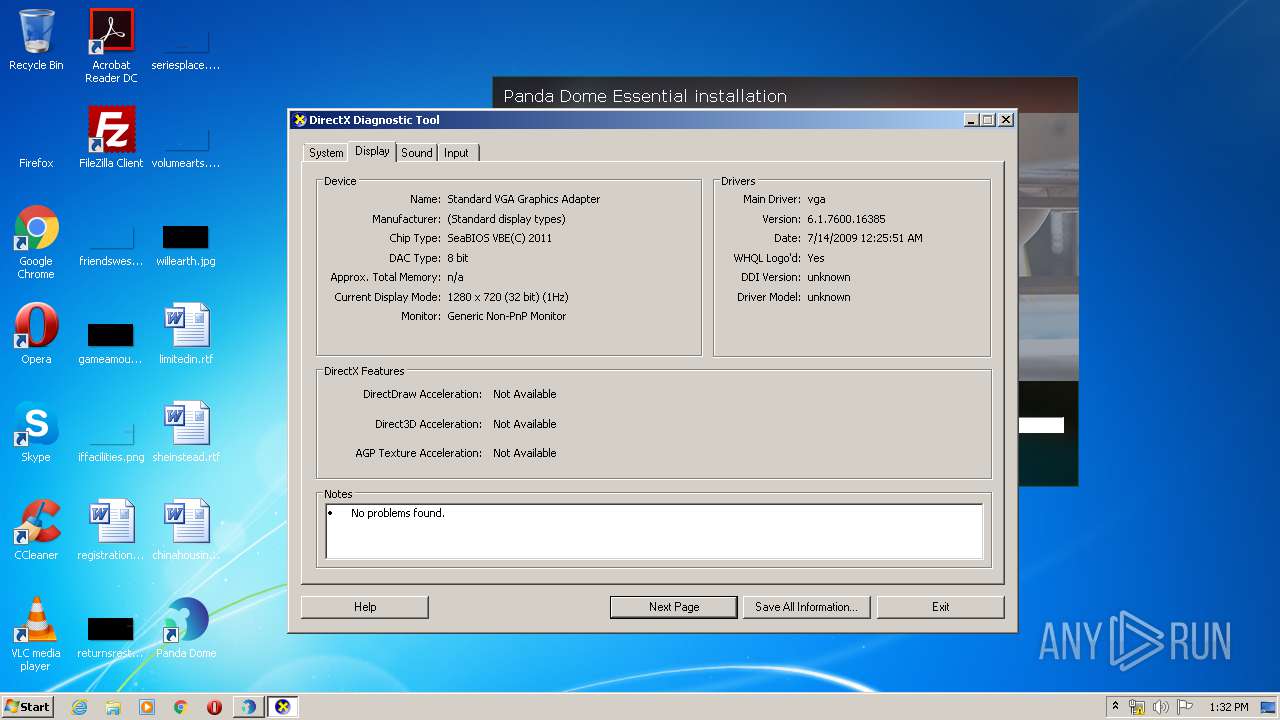
Task: Open the network tray icon
Action: click(1136, 707)
